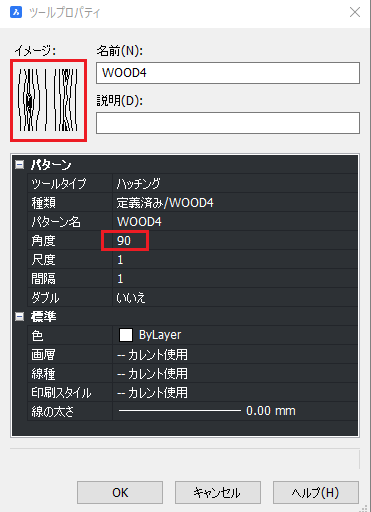
Task: Select the 尺度 value field
Action: [x=235, y=259]
